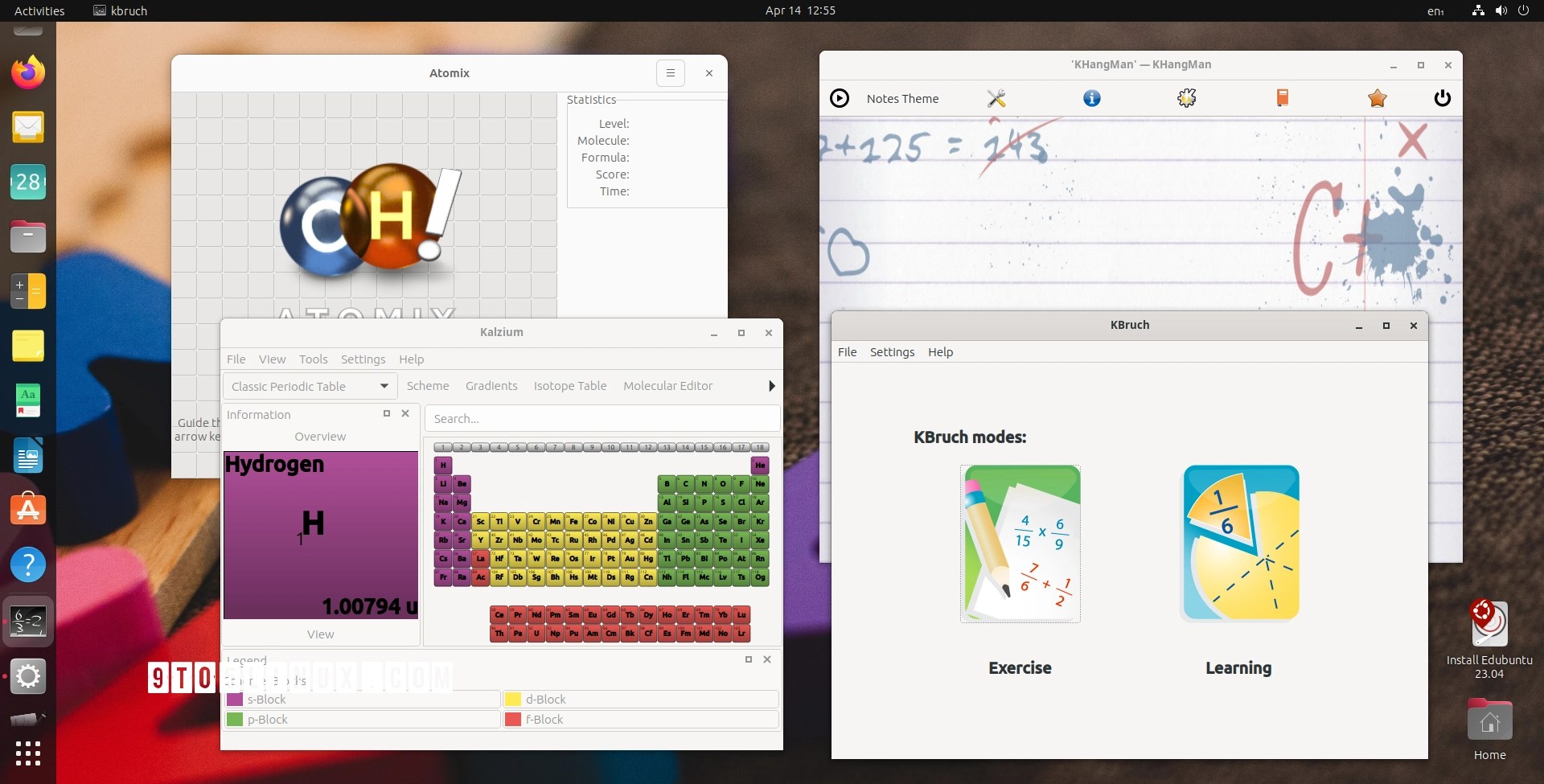
Task: Expand Kalzium toolbar overflow arrow
Action: 772,386
